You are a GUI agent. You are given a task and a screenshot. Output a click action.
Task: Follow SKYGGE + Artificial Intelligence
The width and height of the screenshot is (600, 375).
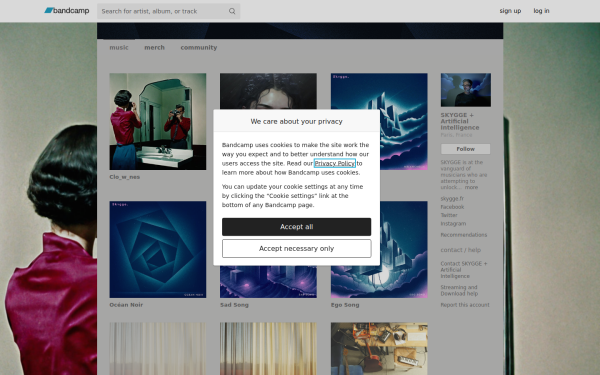coord(465,149)
